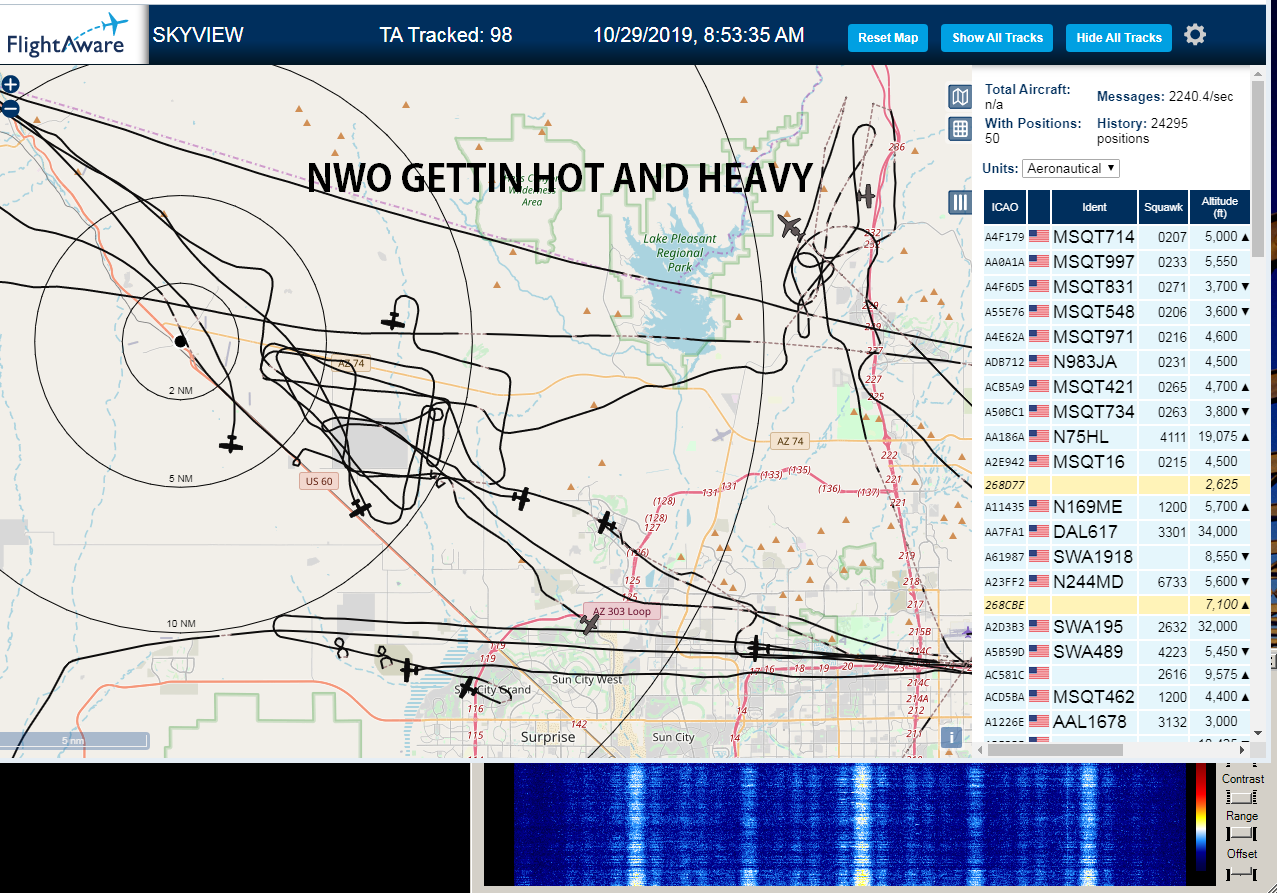The image size is (1277, 893).
Task: Select aircraft row MSQT462
Action: 1117,697
